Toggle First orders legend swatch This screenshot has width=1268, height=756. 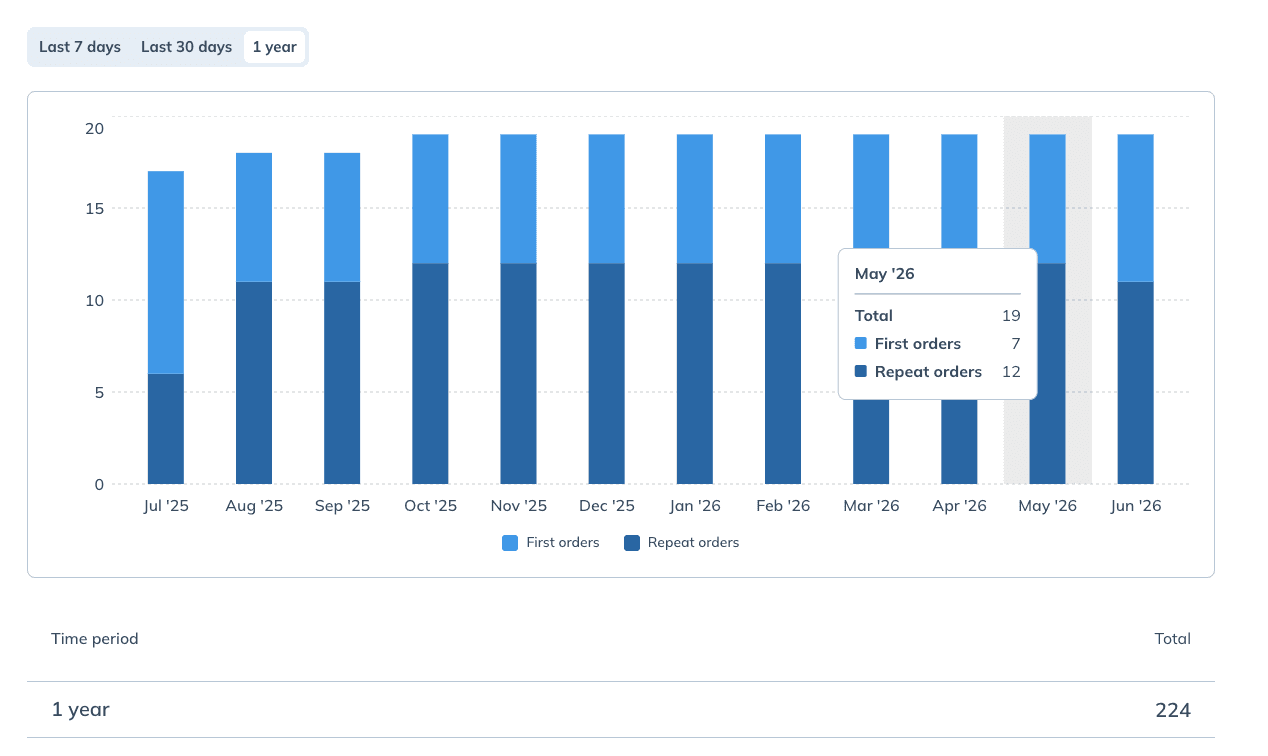click(x=510, y=543)
